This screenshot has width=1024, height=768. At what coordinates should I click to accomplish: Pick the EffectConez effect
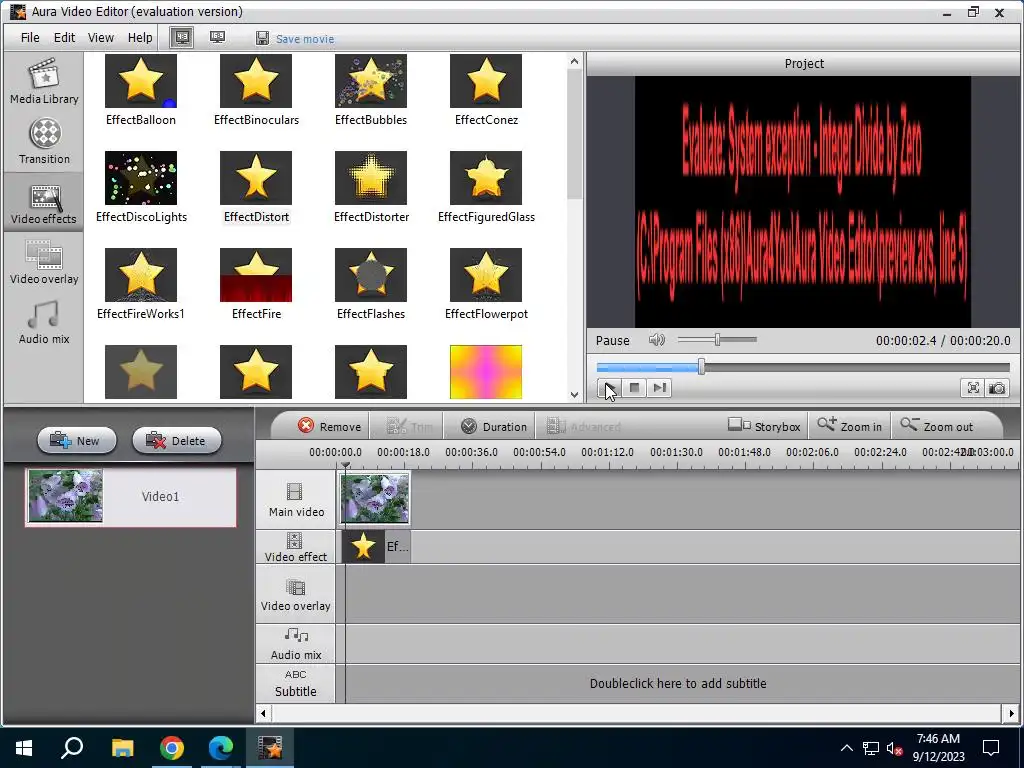tap(486, 90)
